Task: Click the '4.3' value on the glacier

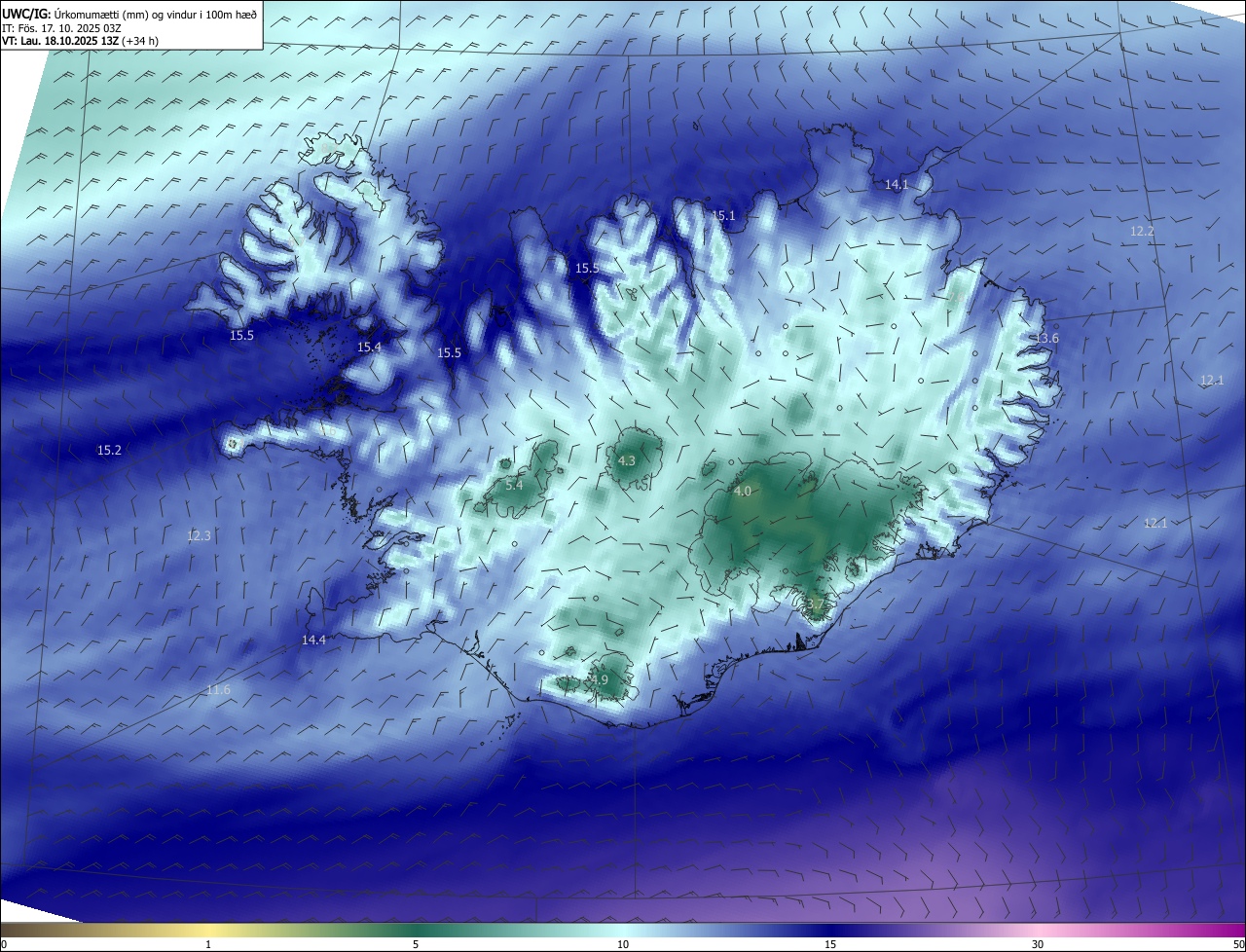Action: [627, 460]
